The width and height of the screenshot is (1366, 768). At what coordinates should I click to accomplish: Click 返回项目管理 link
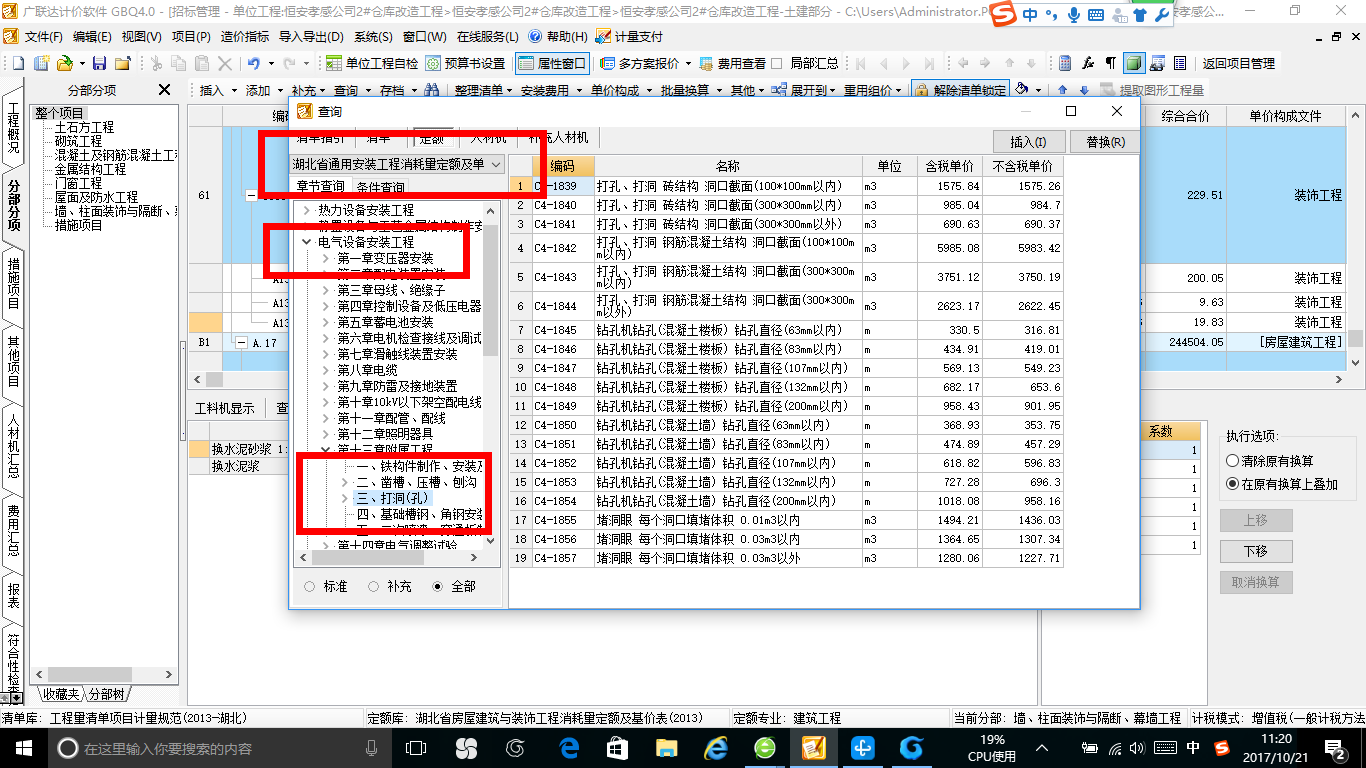click(1238, 63)
